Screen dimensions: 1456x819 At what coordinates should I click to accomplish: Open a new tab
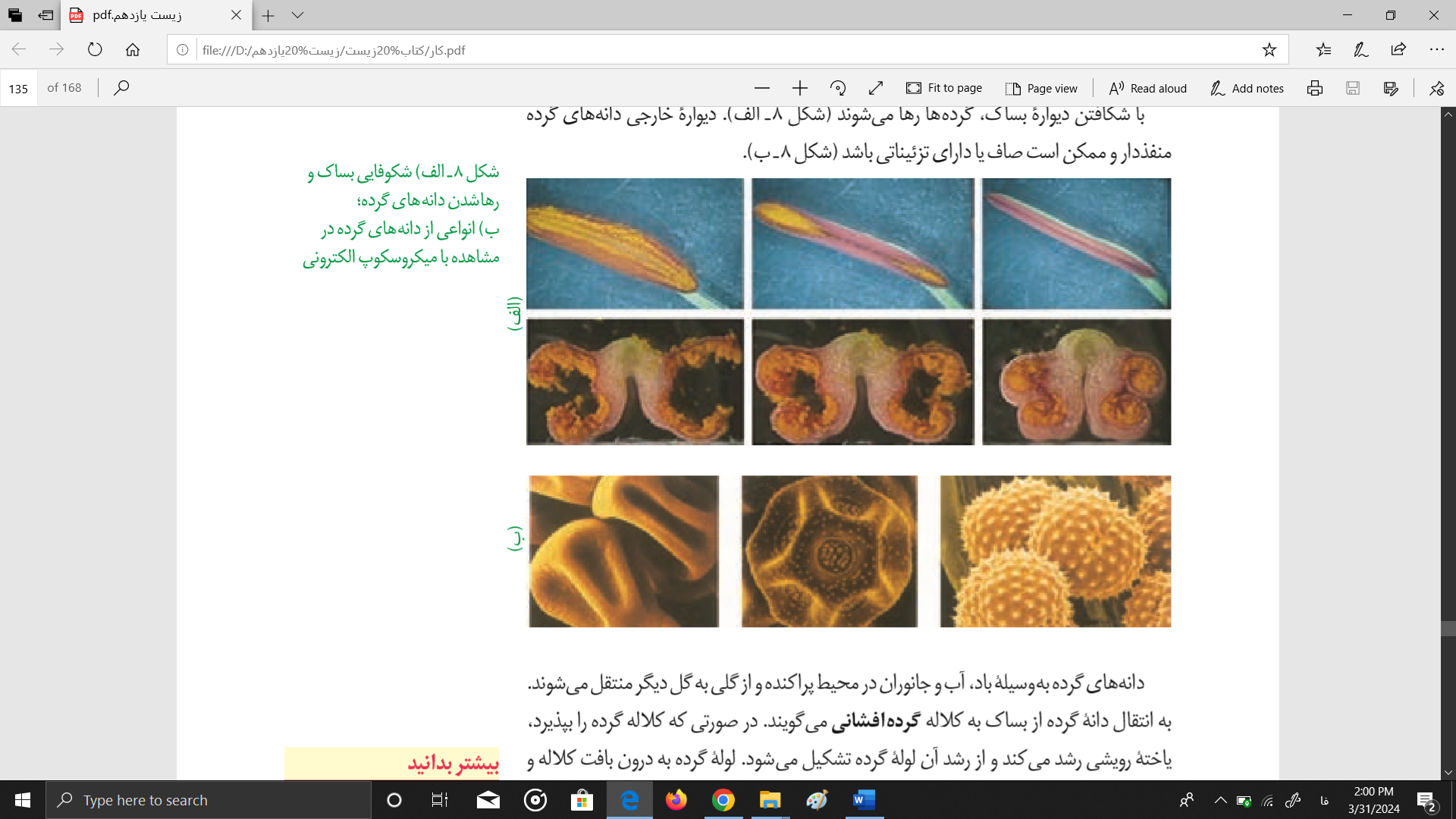268,15
